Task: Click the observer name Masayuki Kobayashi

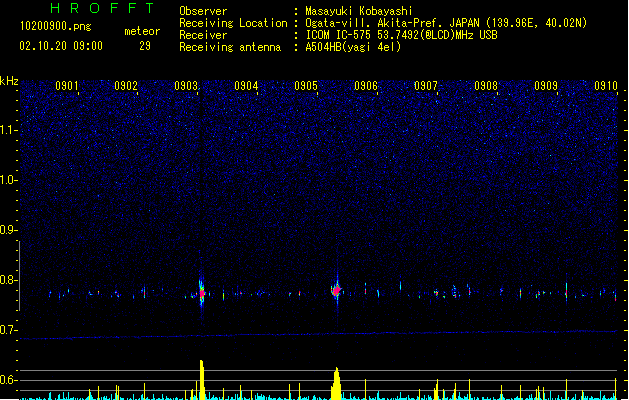Action: pos(359,11)
